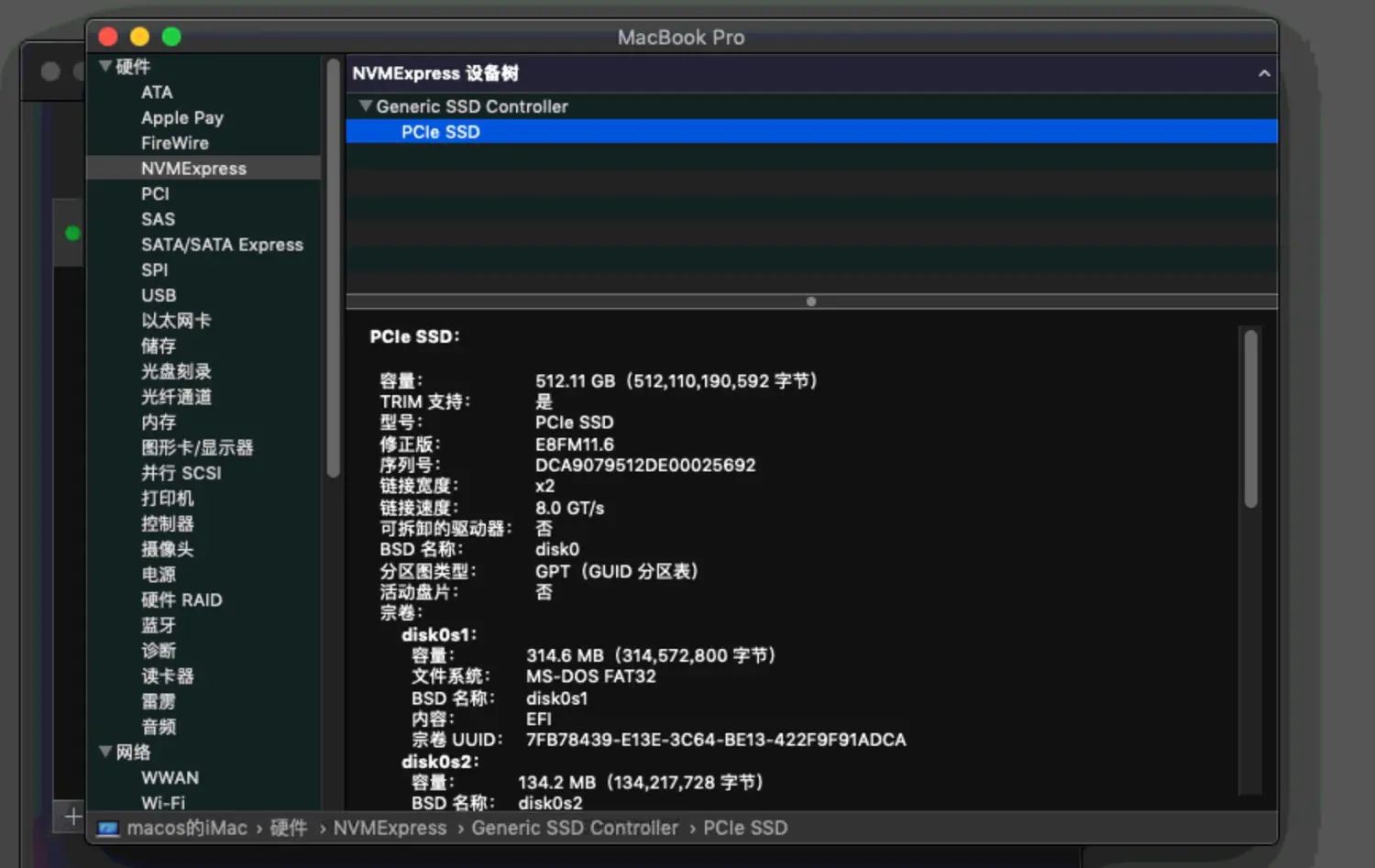This screenshot has width=1375, height=868.
Task: Open SATA/SATA Express in the sidebar
Action: [x=222, y=245]
